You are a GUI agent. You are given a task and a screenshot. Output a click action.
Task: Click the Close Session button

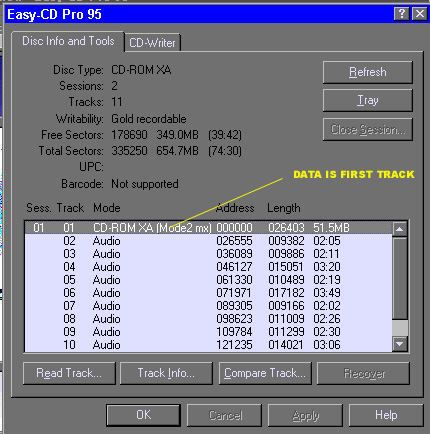(x=368, y=129)
